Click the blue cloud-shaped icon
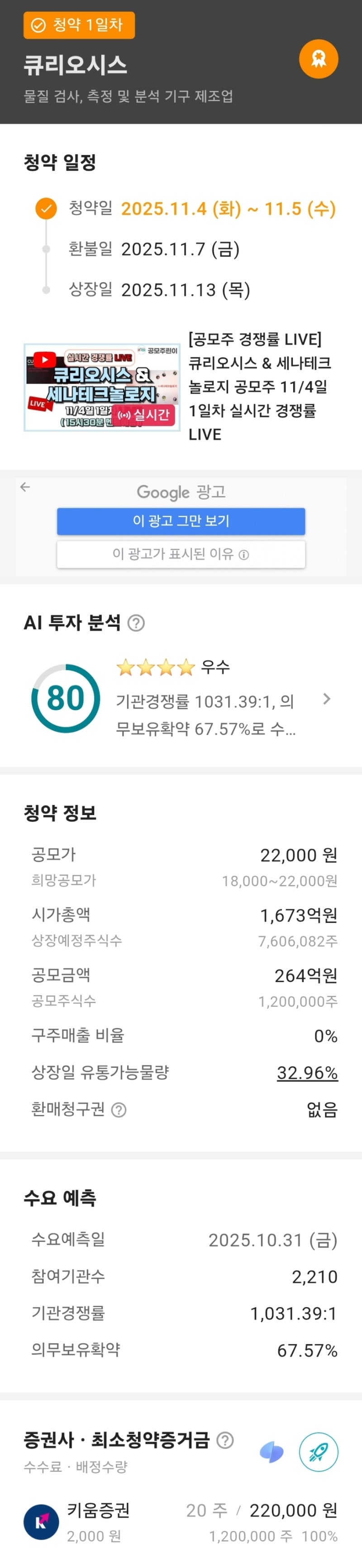Image resolution: width=362 pixels, height=1568 pixels. pyautogui.click(x=271, y=1452)
